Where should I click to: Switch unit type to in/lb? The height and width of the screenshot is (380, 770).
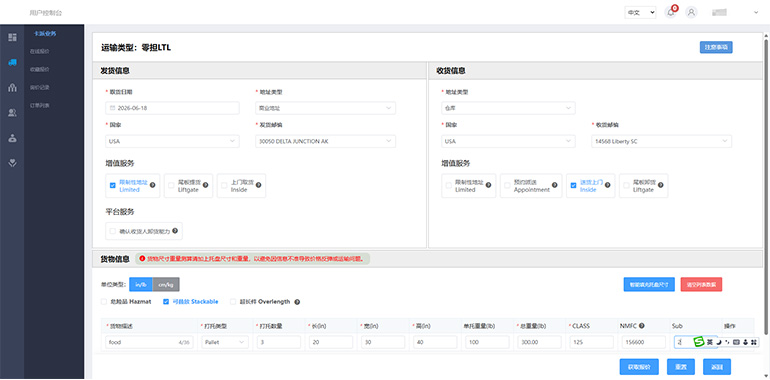pos(141,285)
